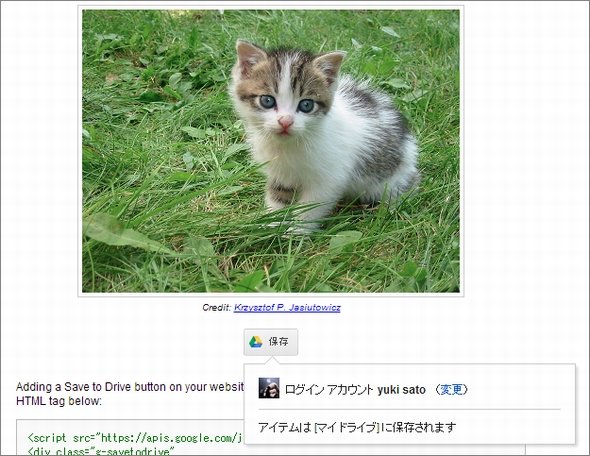The image size is (590, 456).
Task: Click the 'Credit:' label under the photo
Action: (217, 307)
